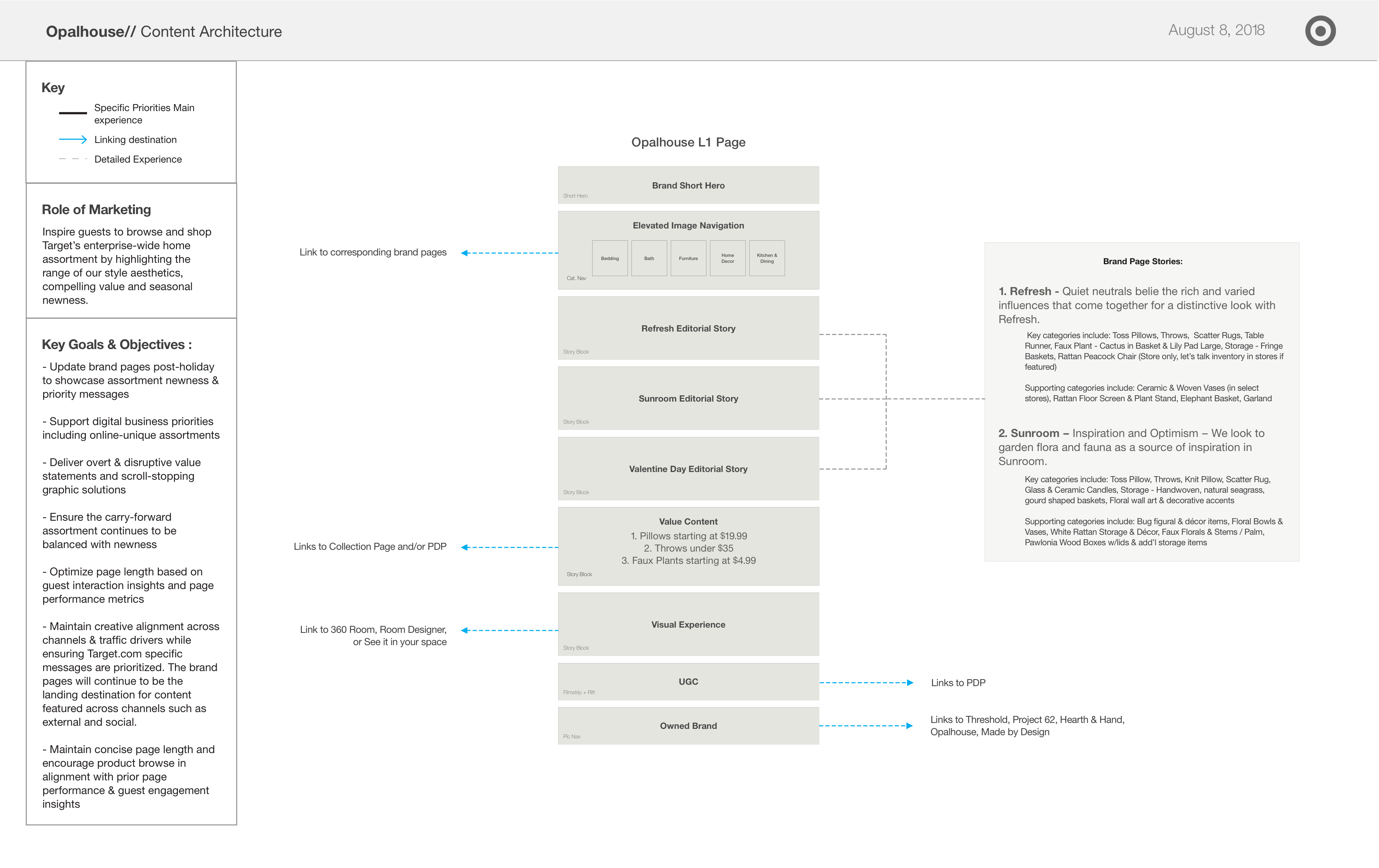Screen dimensions: 1379x868
Task: Click 'Detailed Experience' legend entry
Action: [x=138, y=159]
